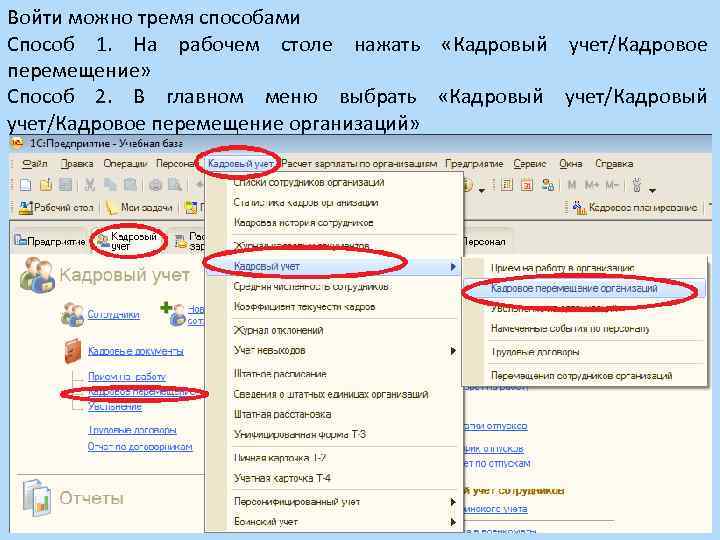Click the Cut scissors toolbar icon

[x=90, y=185]
